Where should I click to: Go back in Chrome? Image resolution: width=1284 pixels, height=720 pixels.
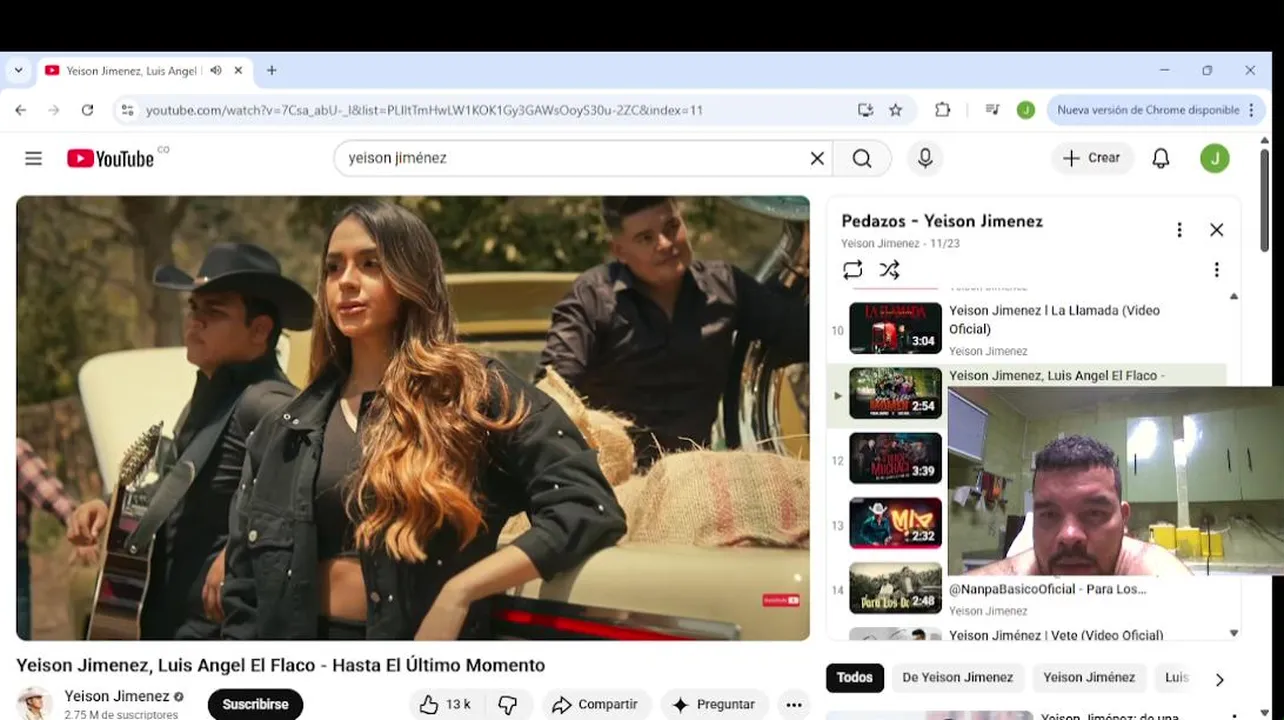pyautogui.click(x=21, y=110)
